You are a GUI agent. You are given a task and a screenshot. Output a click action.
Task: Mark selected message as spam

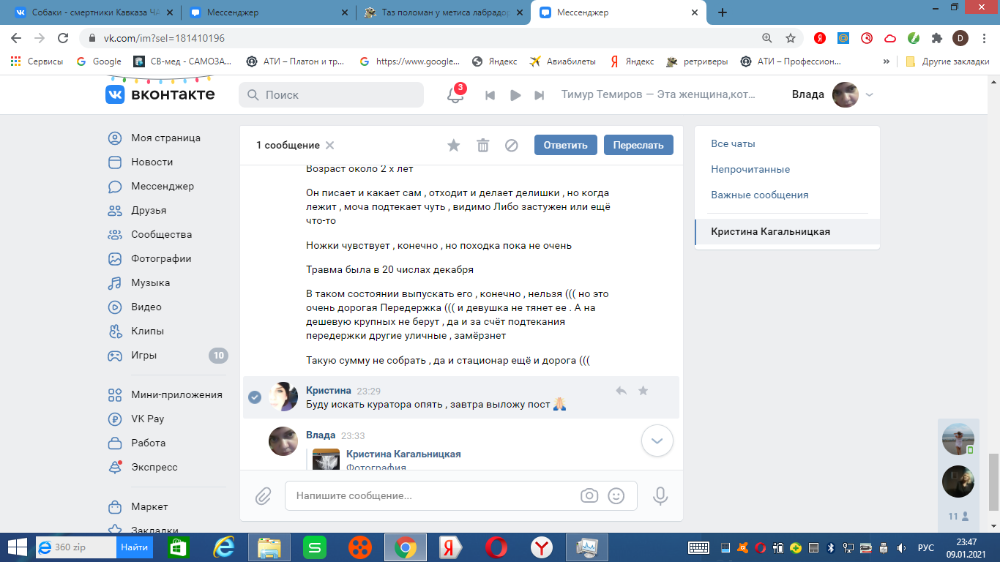511,145
